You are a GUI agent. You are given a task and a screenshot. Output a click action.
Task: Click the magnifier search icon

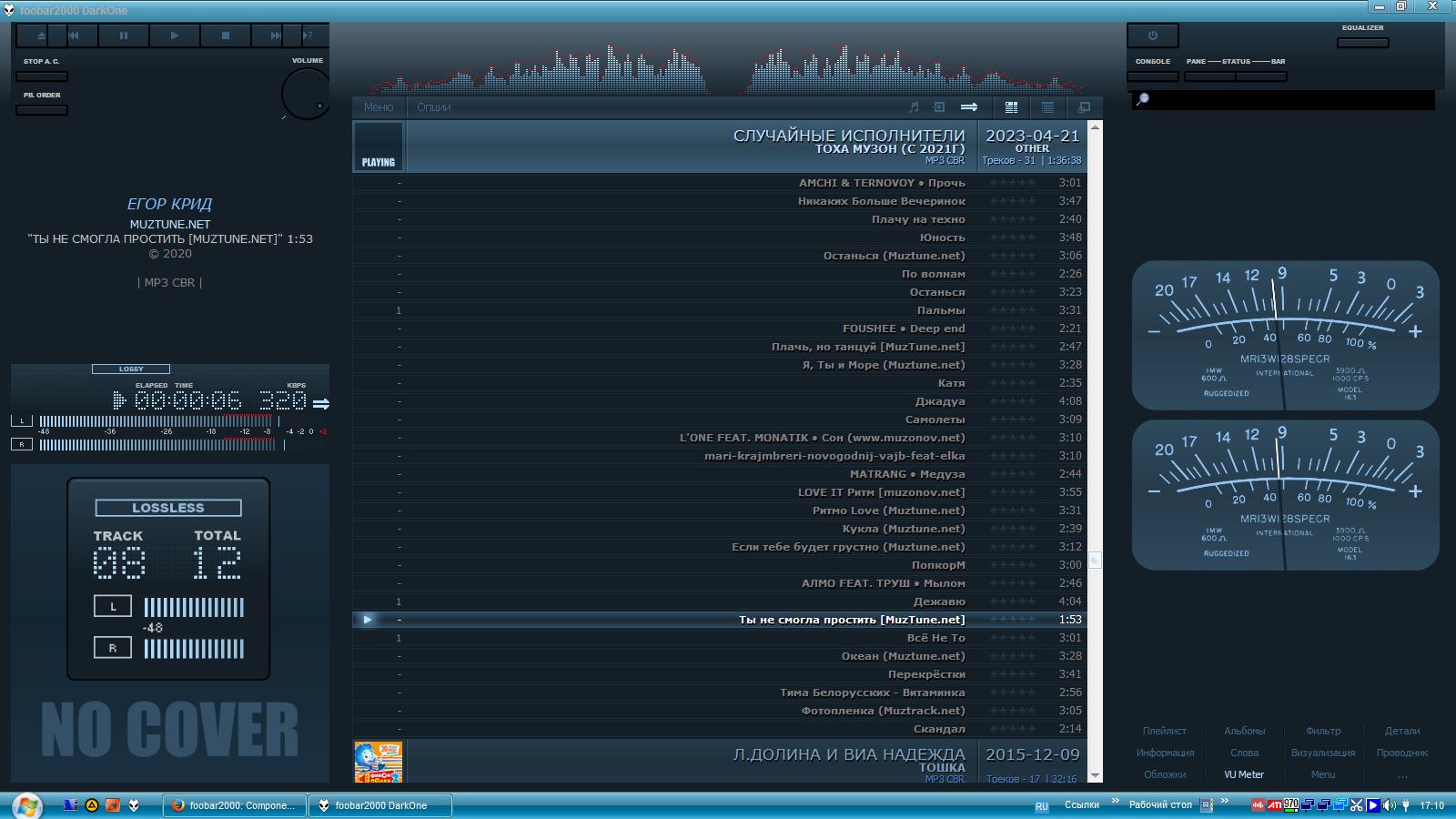coord(1143,99)
